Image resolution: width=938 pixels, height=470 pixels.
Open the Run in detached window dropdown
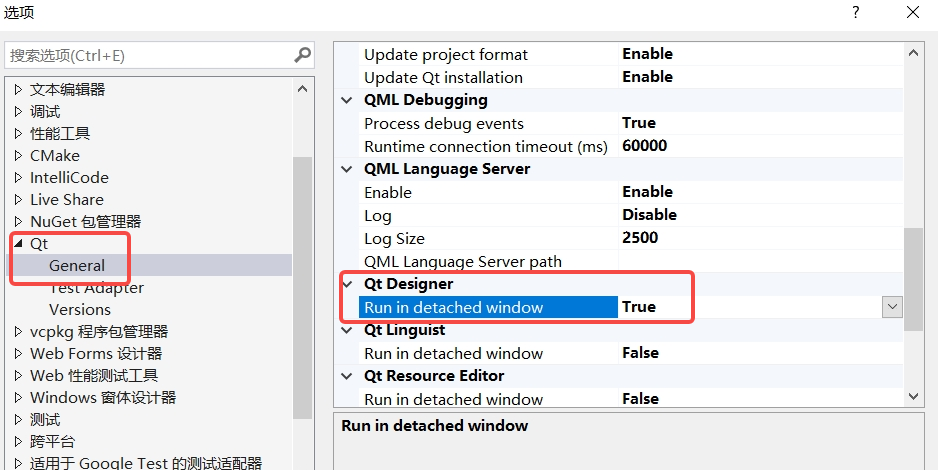click(892, 307)
